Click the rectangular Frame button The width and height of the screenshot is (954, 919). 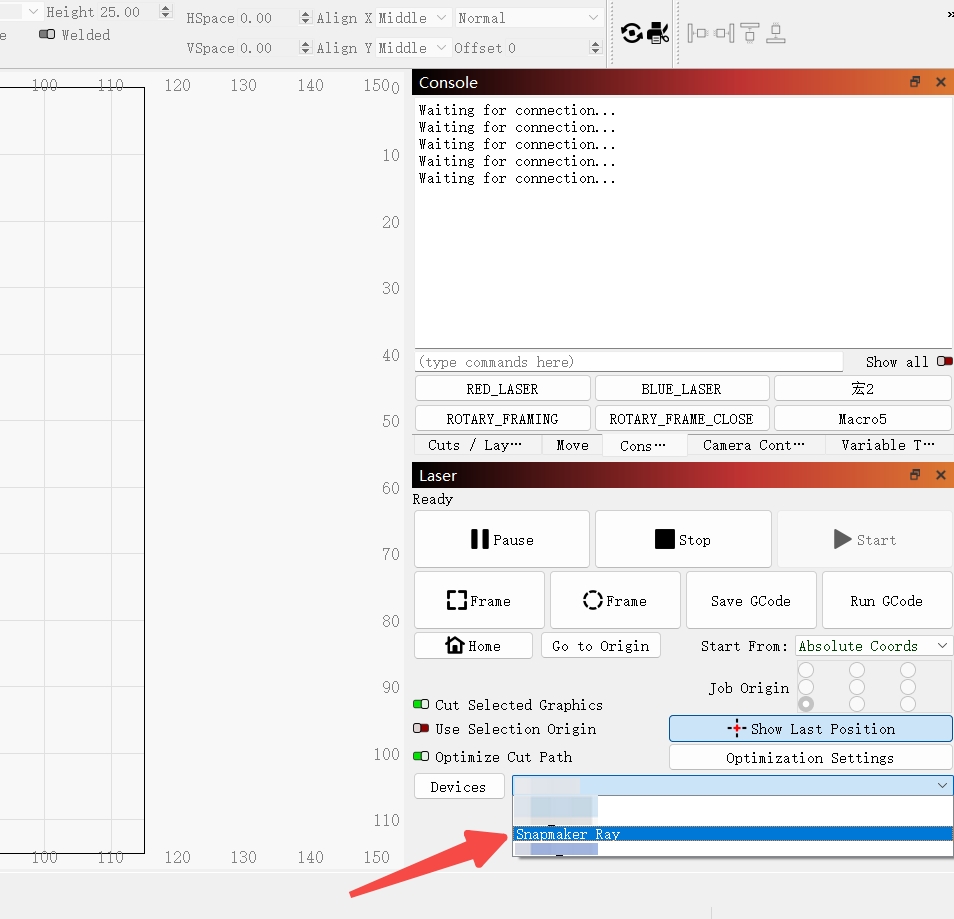[x=479, y=601]
